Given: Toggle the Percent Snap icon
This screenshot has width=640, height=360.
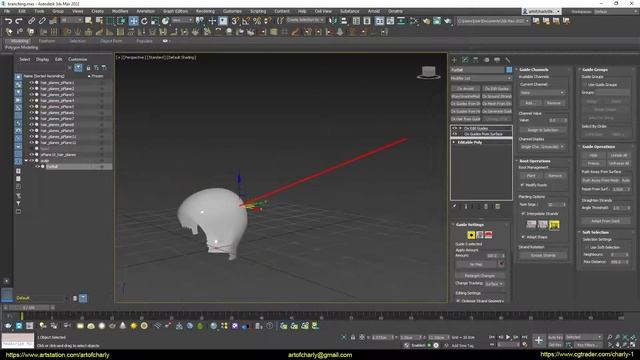Looking at the screenshot, I should tap(257, 21).
